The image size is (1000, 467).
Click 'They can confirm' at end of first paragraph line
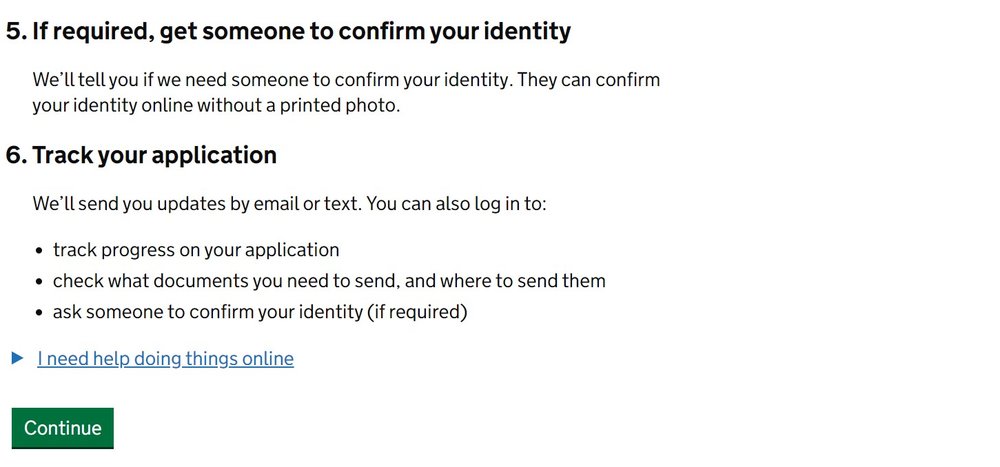[x=590, y=80]
